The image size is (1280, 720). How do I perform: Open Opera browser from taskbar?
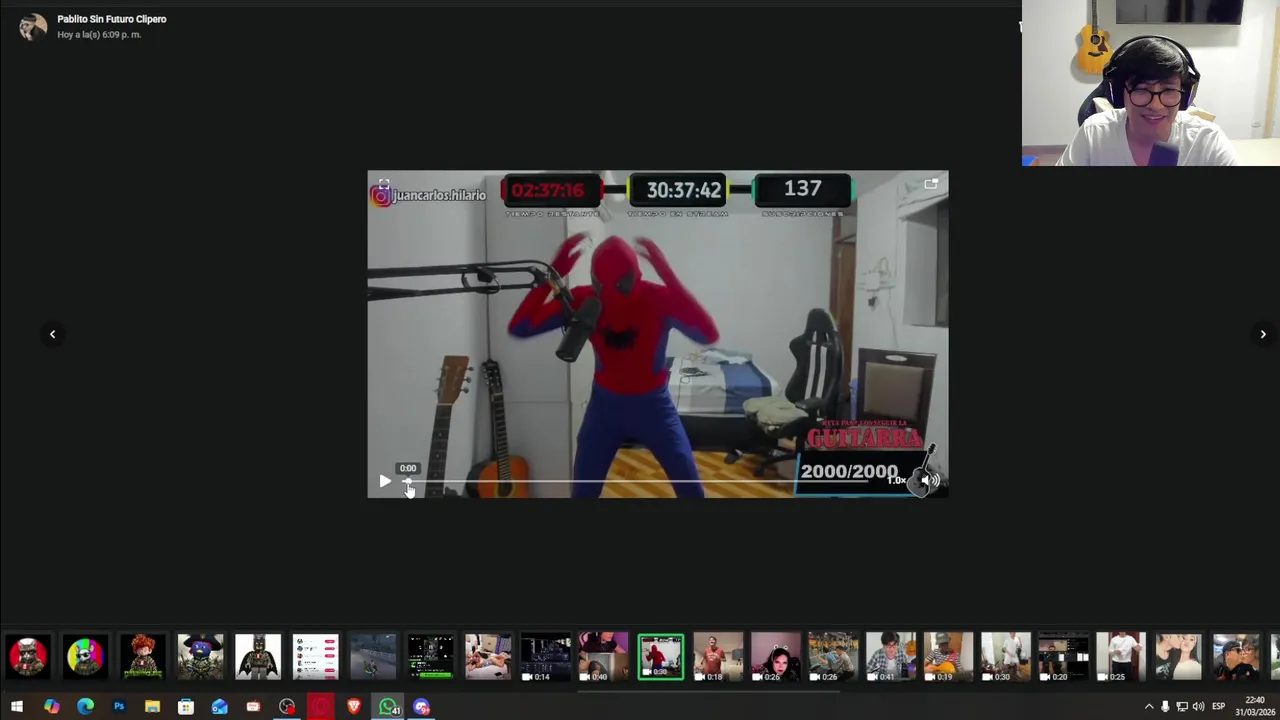[x=320, y=707]
